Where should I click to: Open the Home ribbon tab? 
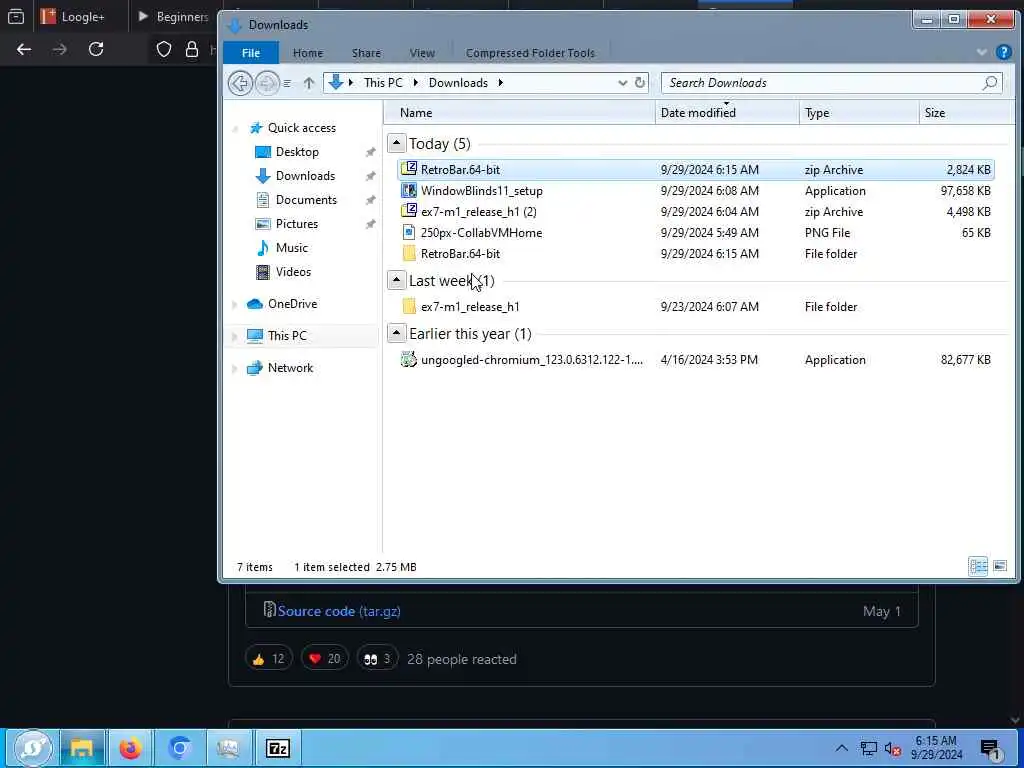pos(308,53)
